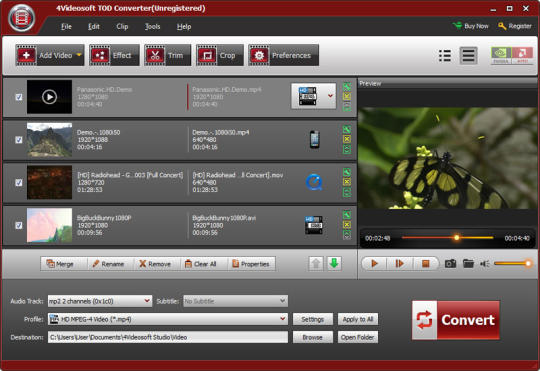
Task: Open the snapshot folder icon
Action: click(x=468, y=264)
